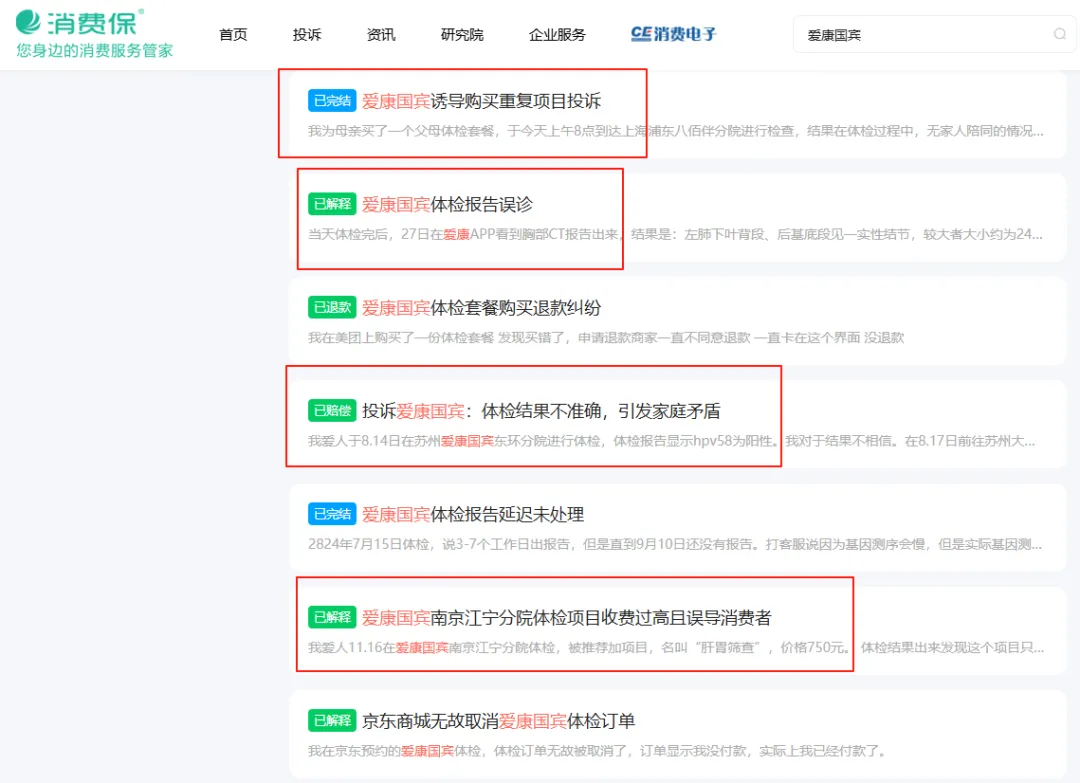
Task: Click 已解释 badge on 南京江宁分院 complaint
Action: [332, 617]
